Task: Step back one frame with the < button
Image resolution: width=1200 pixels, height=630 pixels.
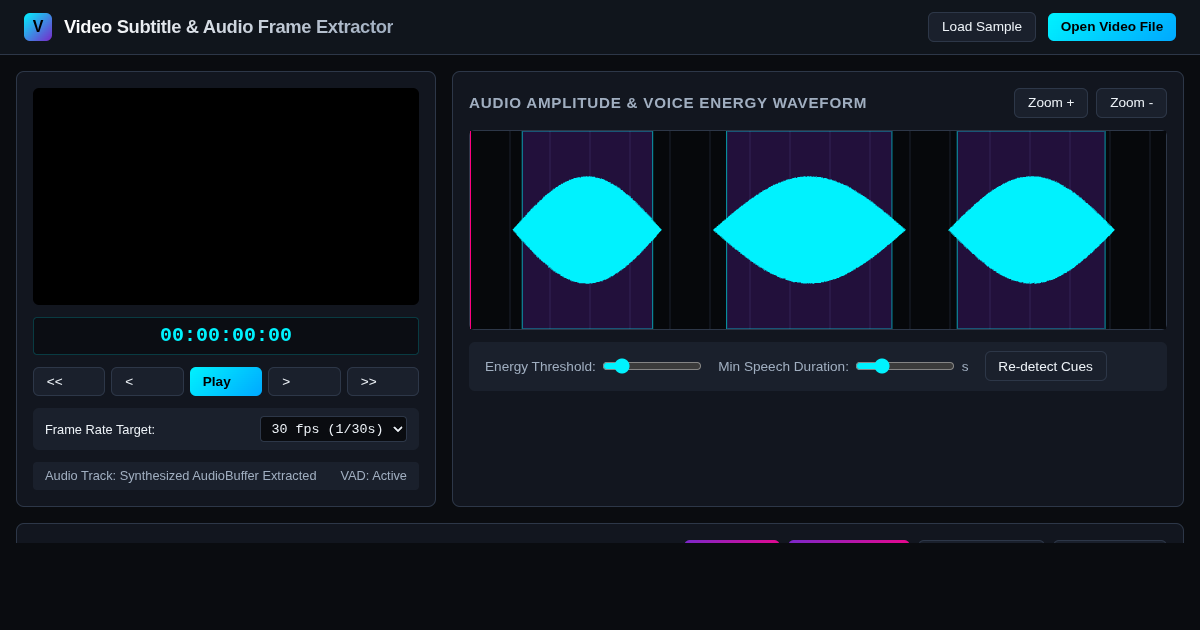Action: point(147,381)
